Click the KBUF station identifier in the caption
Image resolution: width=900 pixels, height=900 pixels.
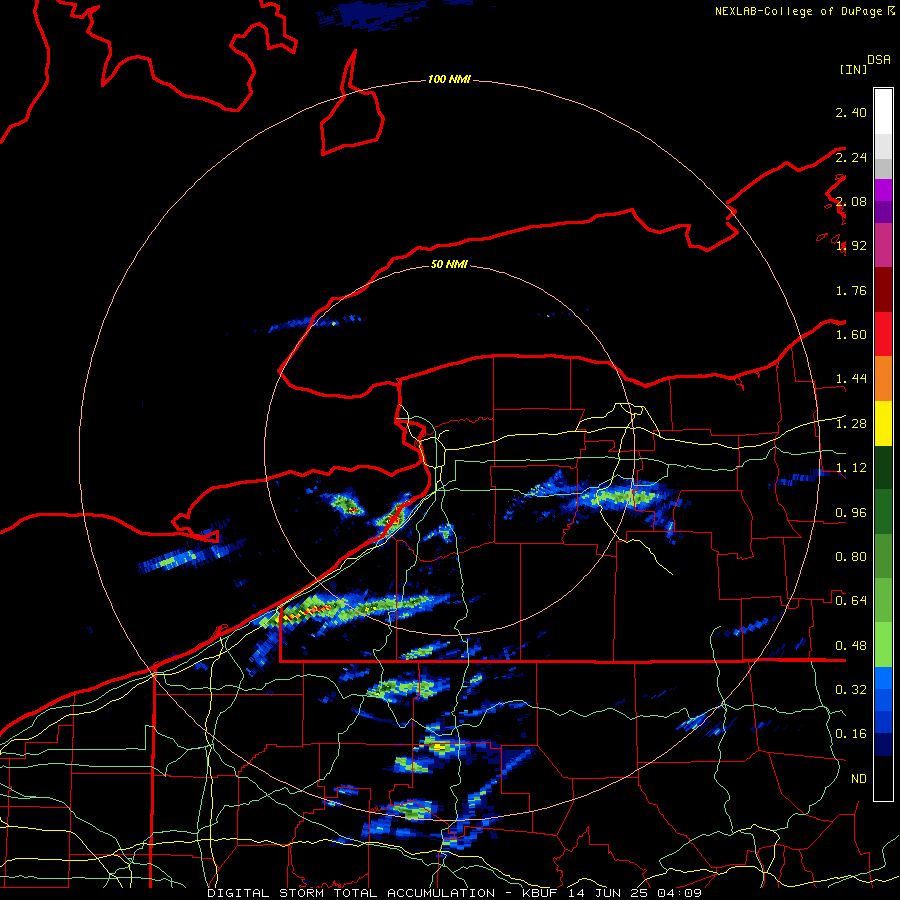click(540, 893)
